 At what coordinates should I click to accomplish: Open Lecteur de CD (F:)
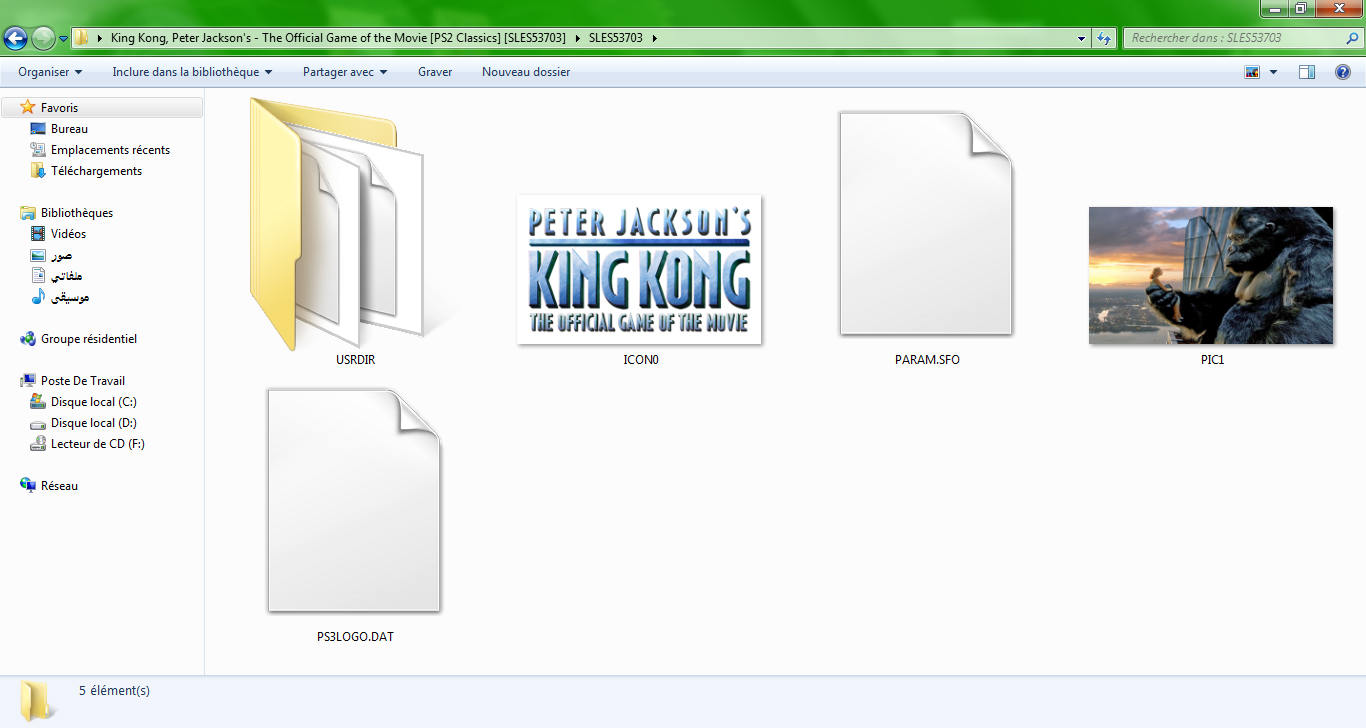[x=97, y=444]
